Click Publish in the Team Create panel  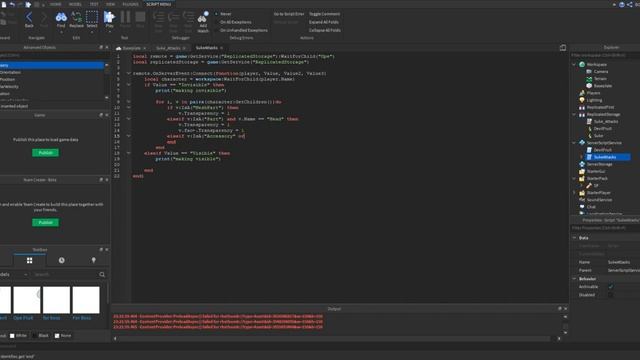tap(45, 222)
